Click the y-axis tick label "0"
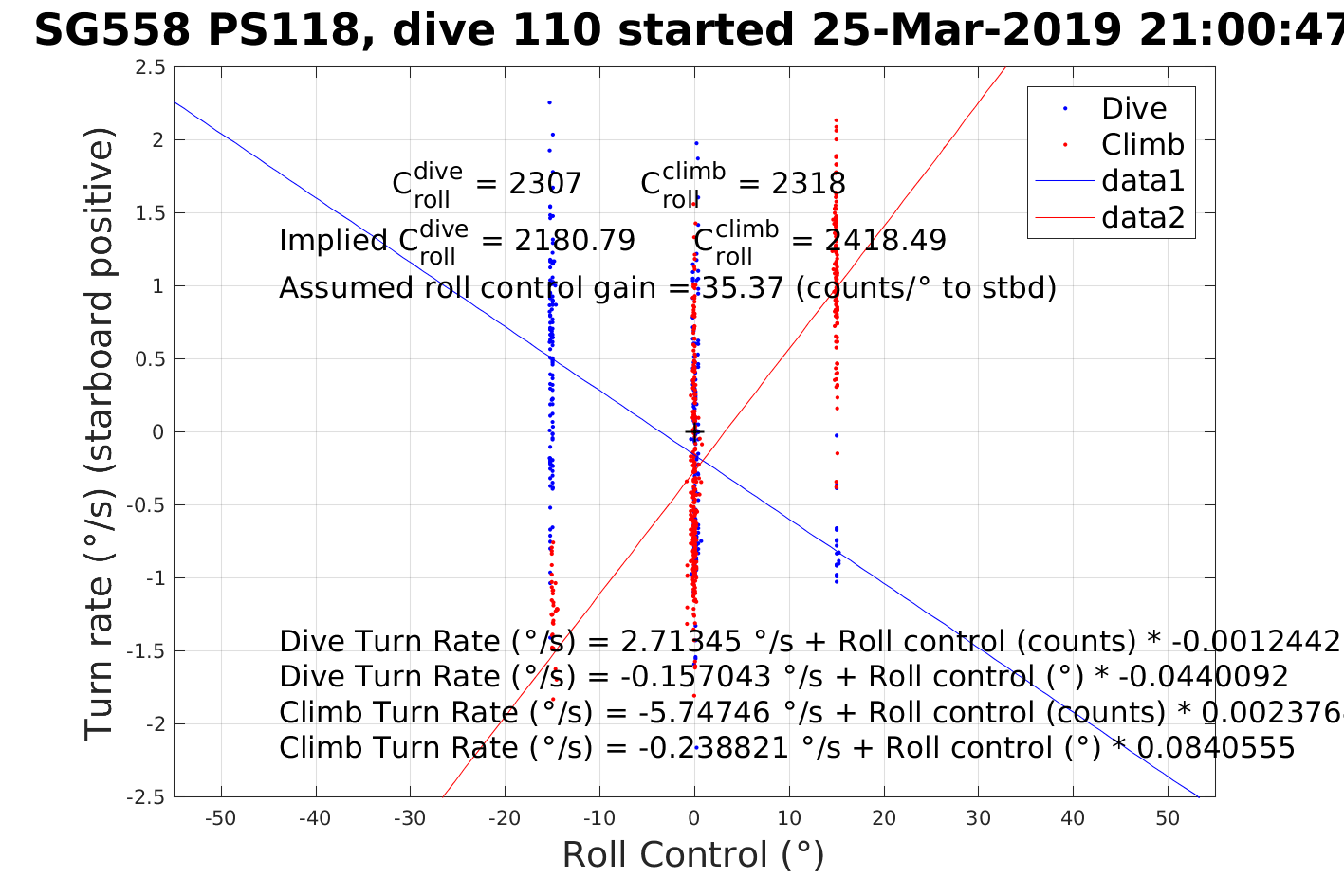Image resolution: width=1344 pixels, height=896 pixels. pos(159,432)
